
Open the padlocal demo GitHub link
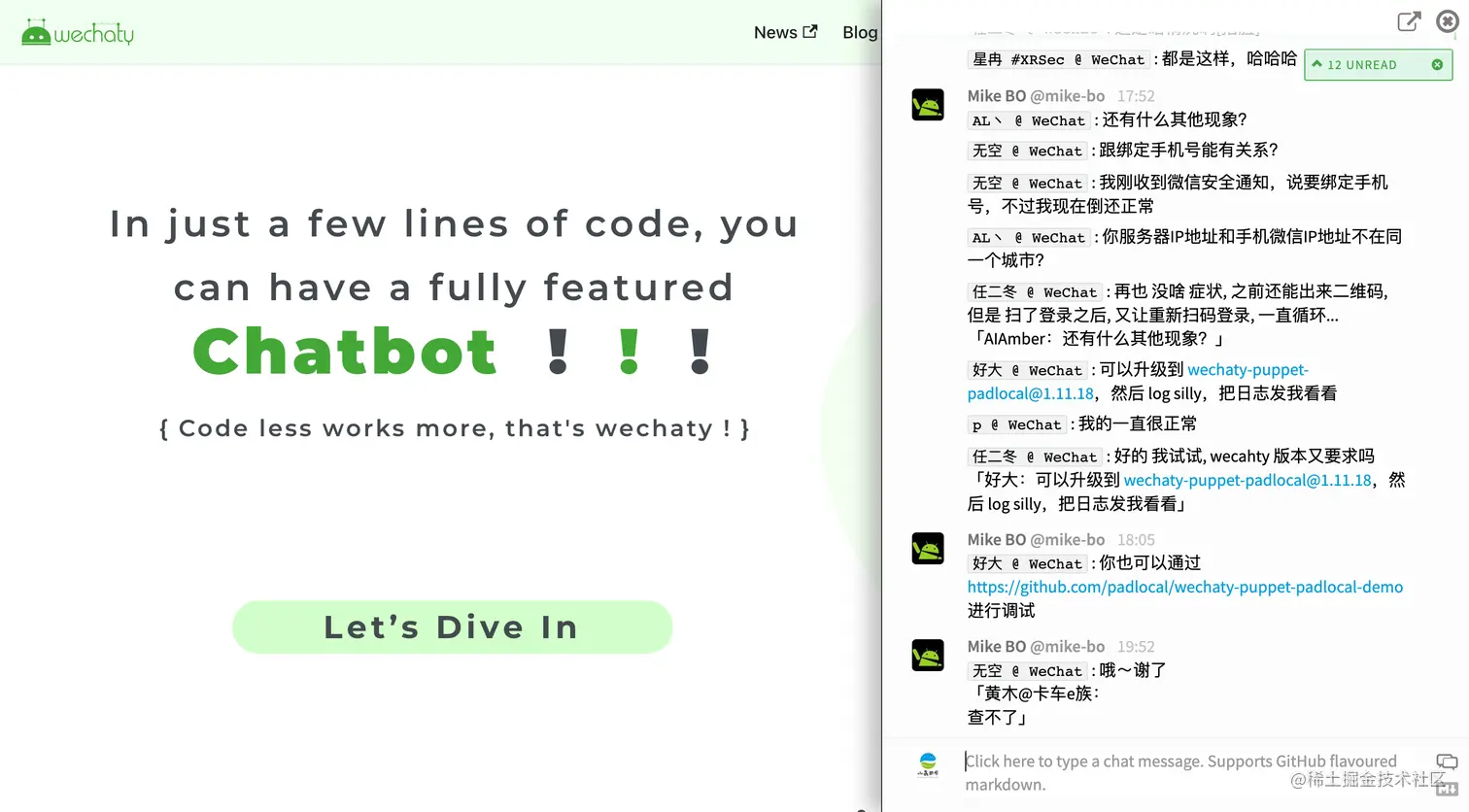click(x=1185, y=587)
